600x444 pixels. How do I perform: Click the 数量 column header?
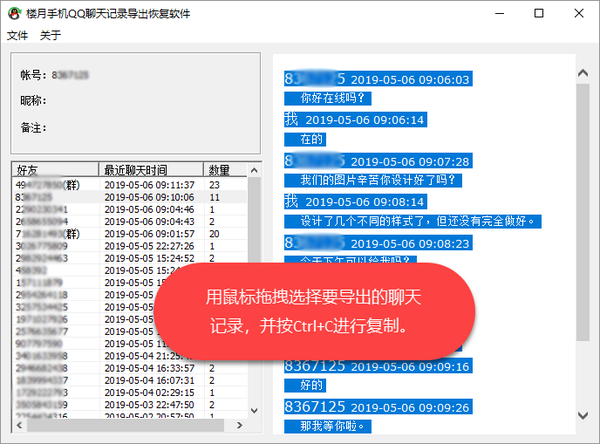(x=219, y=169)
